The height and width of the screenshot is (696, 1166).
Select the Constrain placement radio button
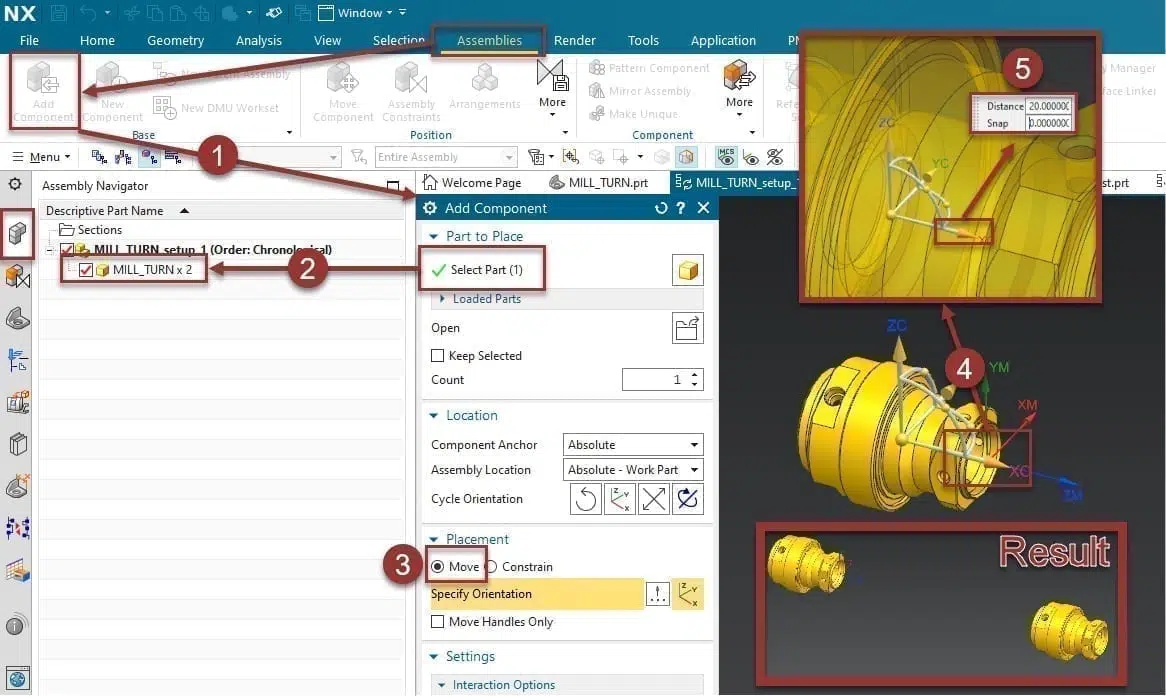click(491, 567)
